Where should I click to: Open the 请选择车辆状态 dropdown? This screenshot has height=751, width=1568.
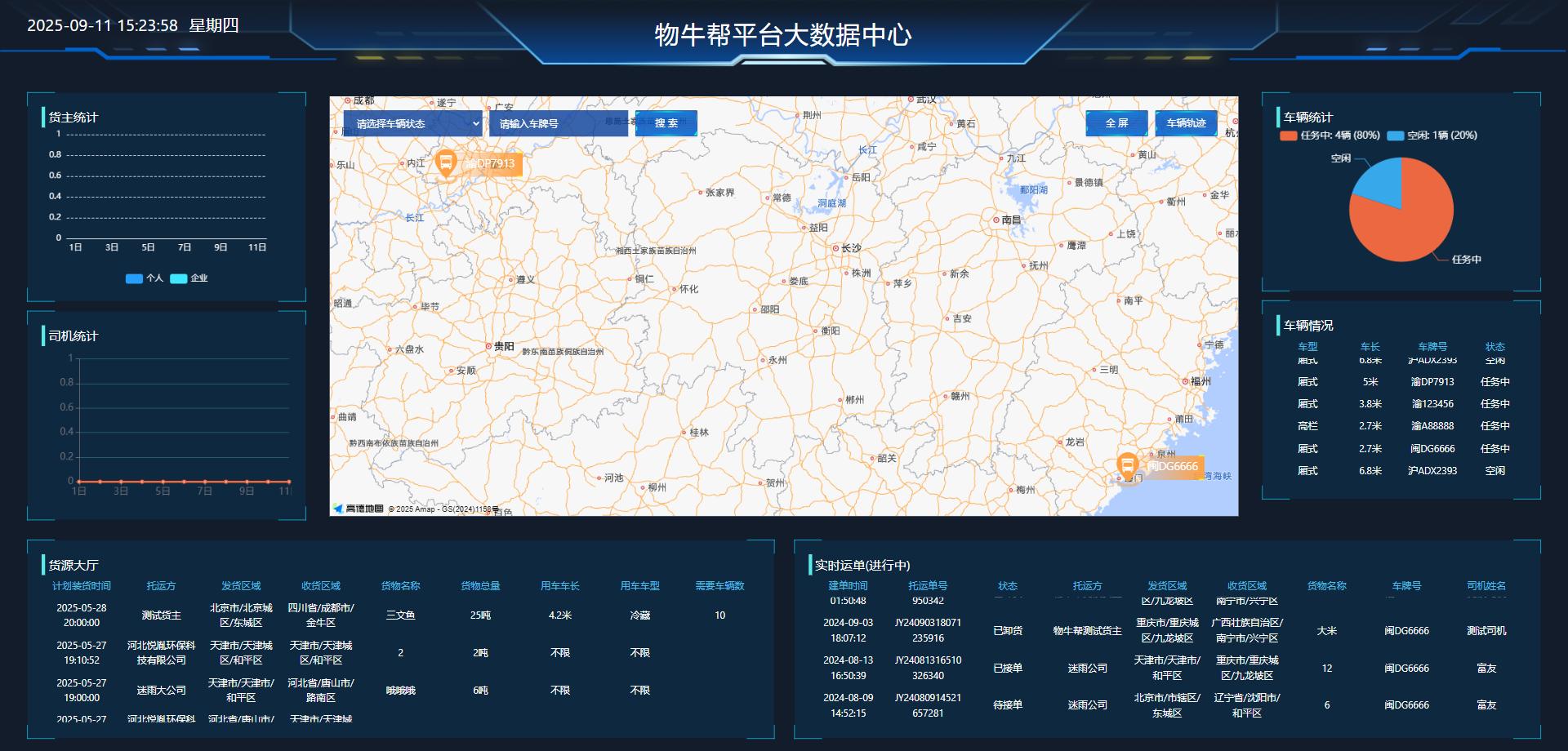click(412, 124)
